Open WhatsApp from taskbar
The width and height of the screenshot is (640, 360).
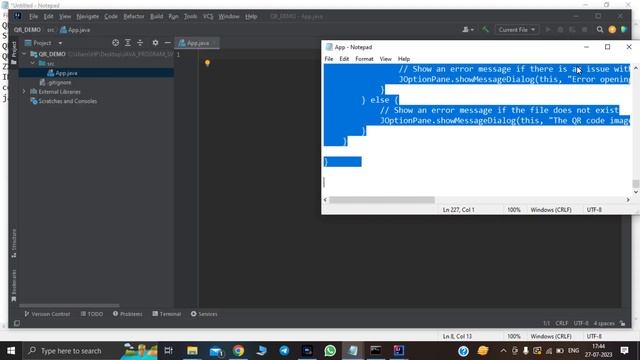[330, 351]
